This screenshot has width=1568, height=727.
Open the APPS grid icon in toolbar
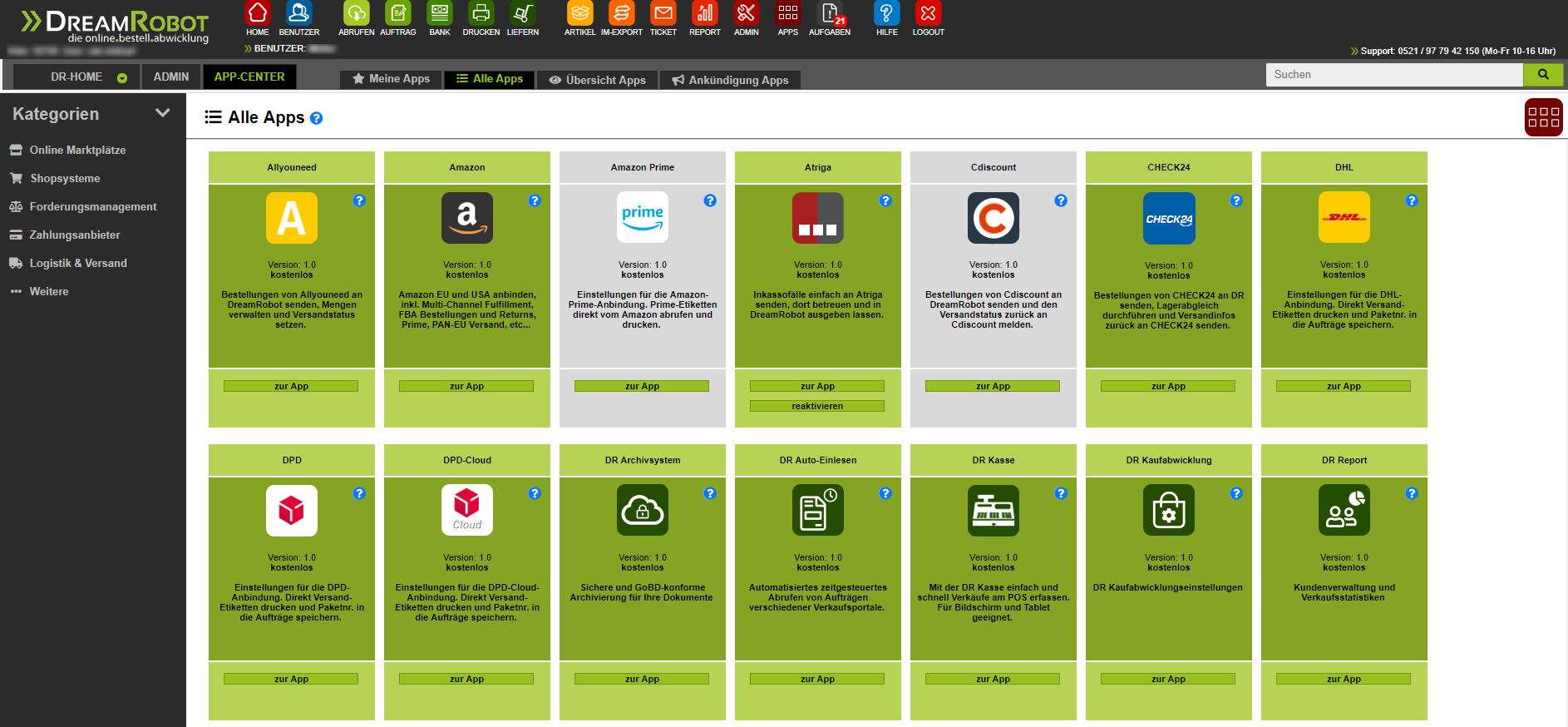point(787,12)
